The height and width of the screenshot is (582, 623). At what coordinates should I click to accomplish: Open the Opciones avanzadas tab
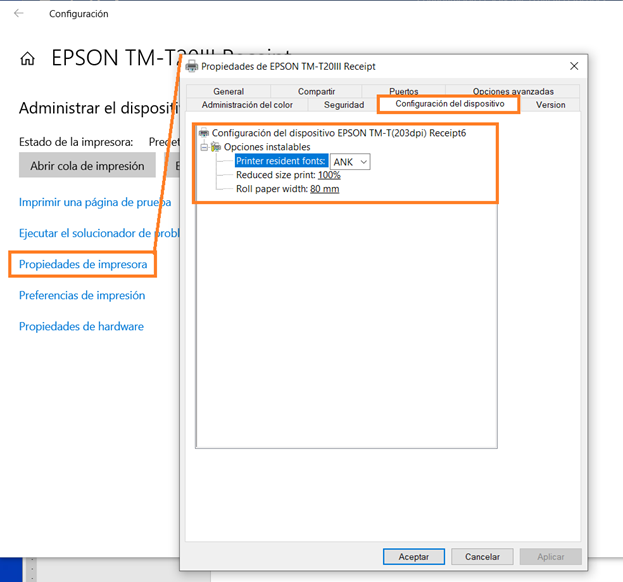point(513,91)
